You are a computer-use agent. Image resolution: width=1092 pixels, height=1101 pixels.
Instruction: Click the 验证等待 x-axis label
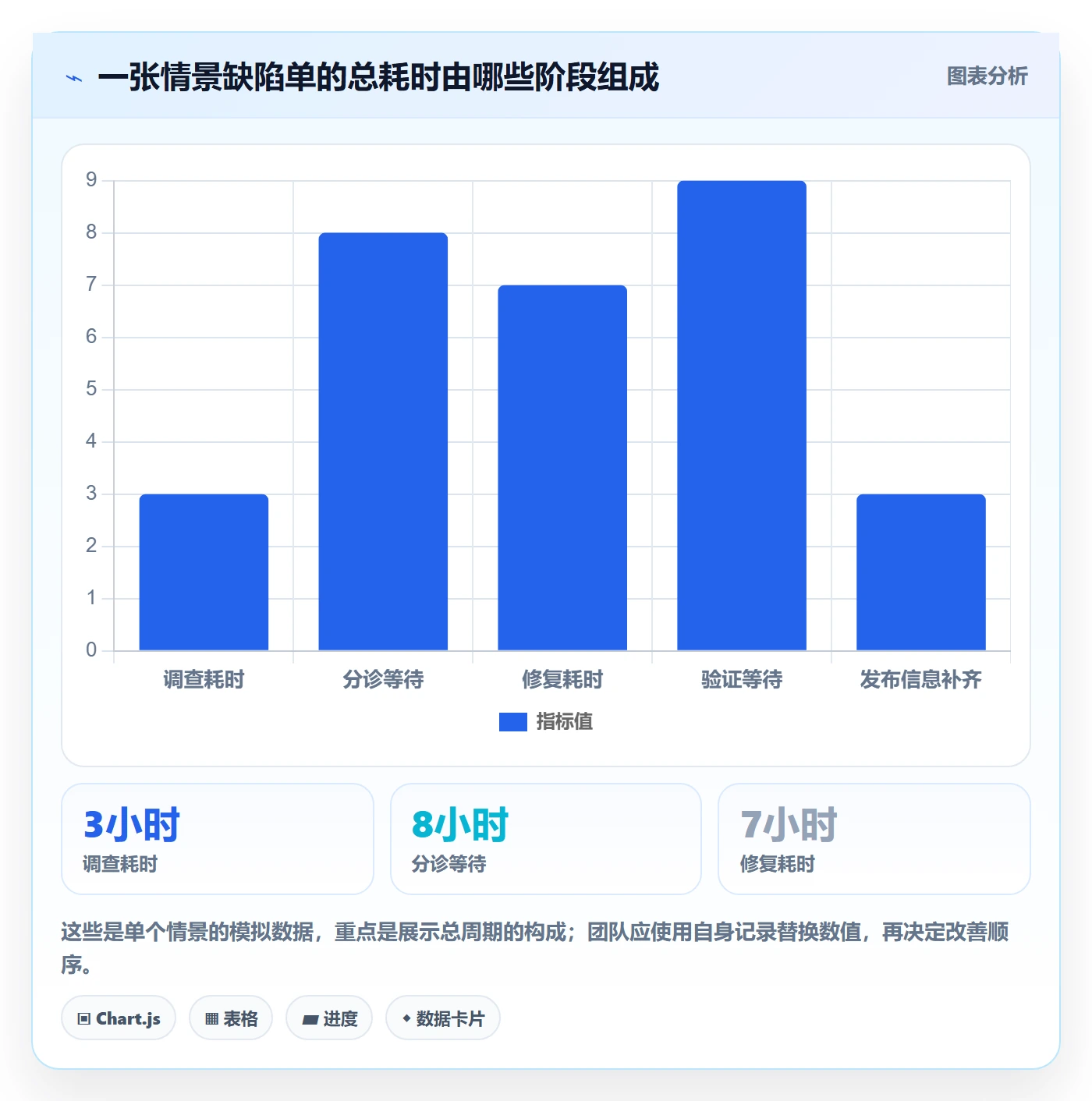coord(742,680)
